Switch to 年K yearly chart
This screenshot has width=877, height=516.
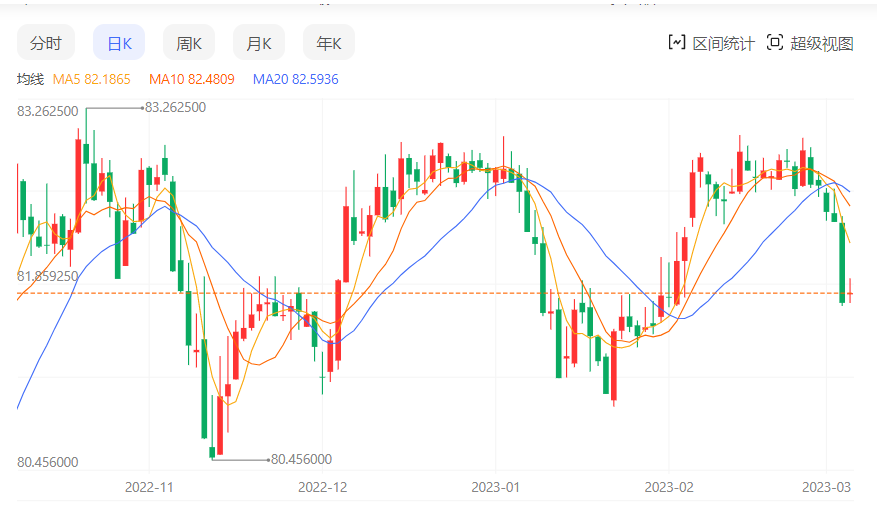click(x=329, y=43)
